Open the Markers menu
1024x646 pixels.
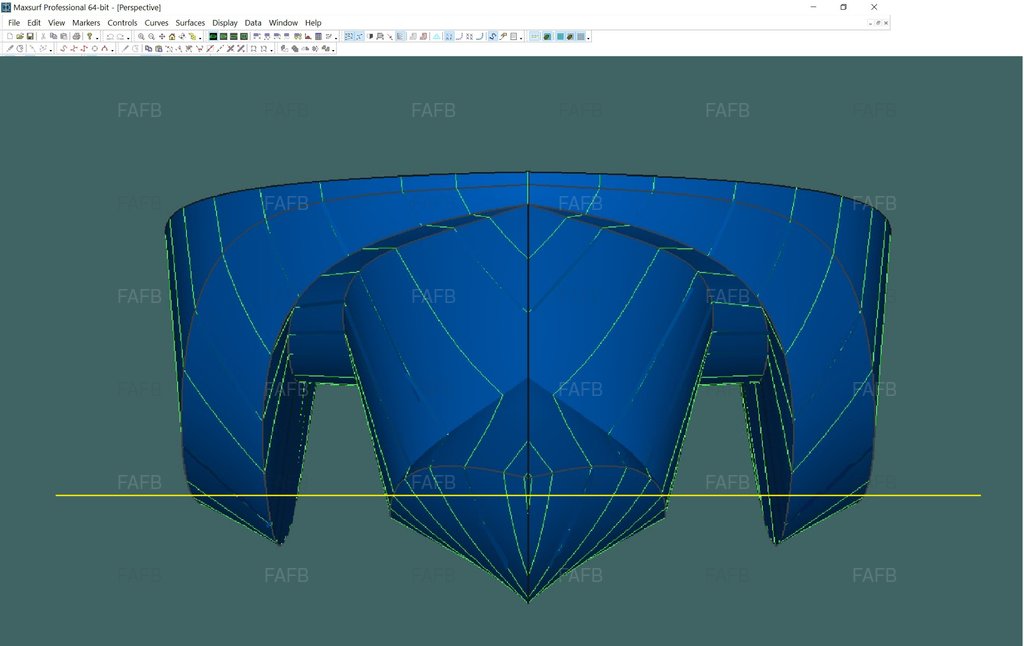tap(86, 22)
